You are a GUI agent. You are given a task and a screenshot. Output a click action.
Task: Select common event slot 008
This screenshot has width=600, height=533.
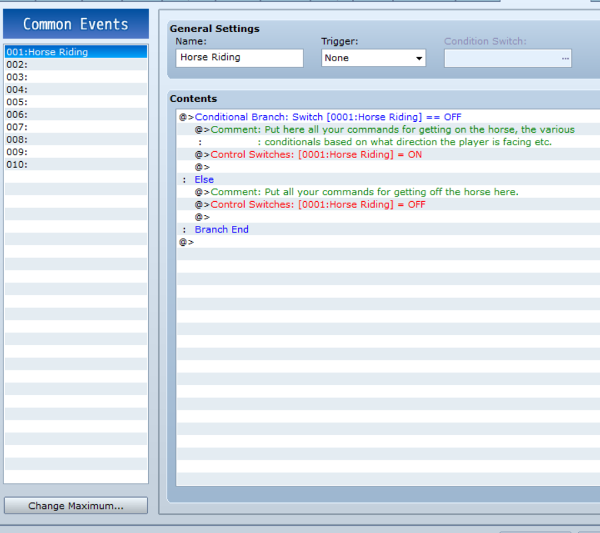click(x=76, y=139)
